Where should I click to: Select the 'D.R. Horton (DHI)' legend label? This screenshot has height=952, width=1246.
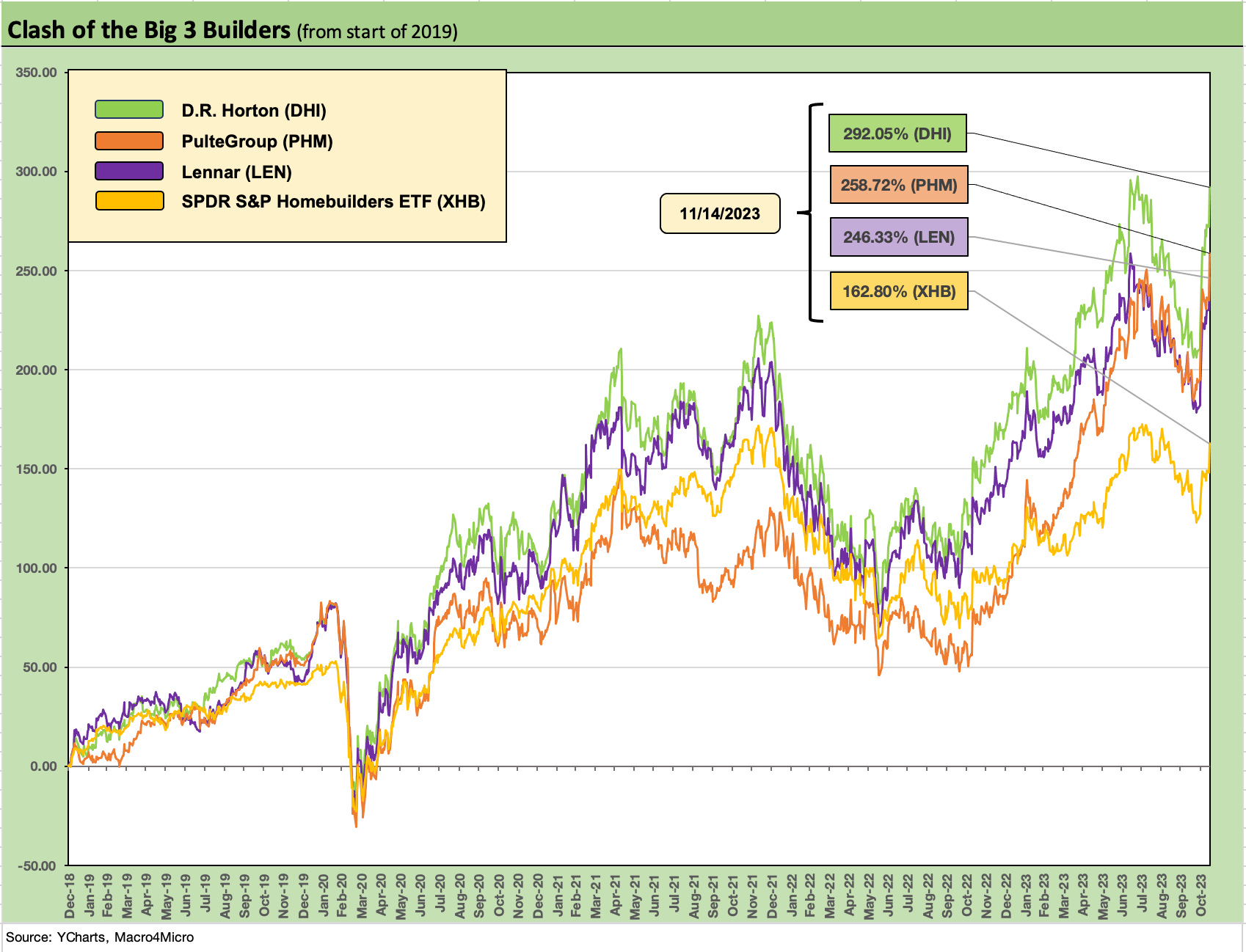[254, 111]
